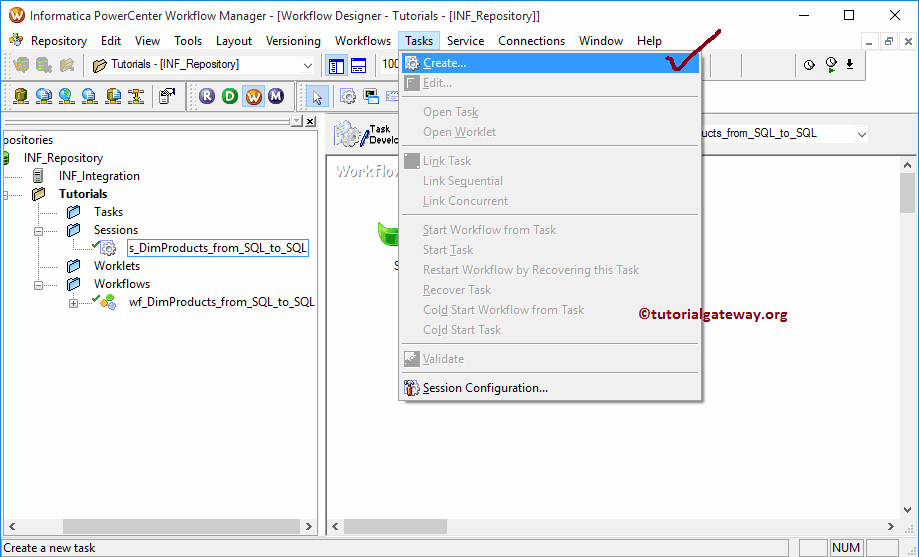
Task: Toggle the Output window view icon
Action: point(359,65)
